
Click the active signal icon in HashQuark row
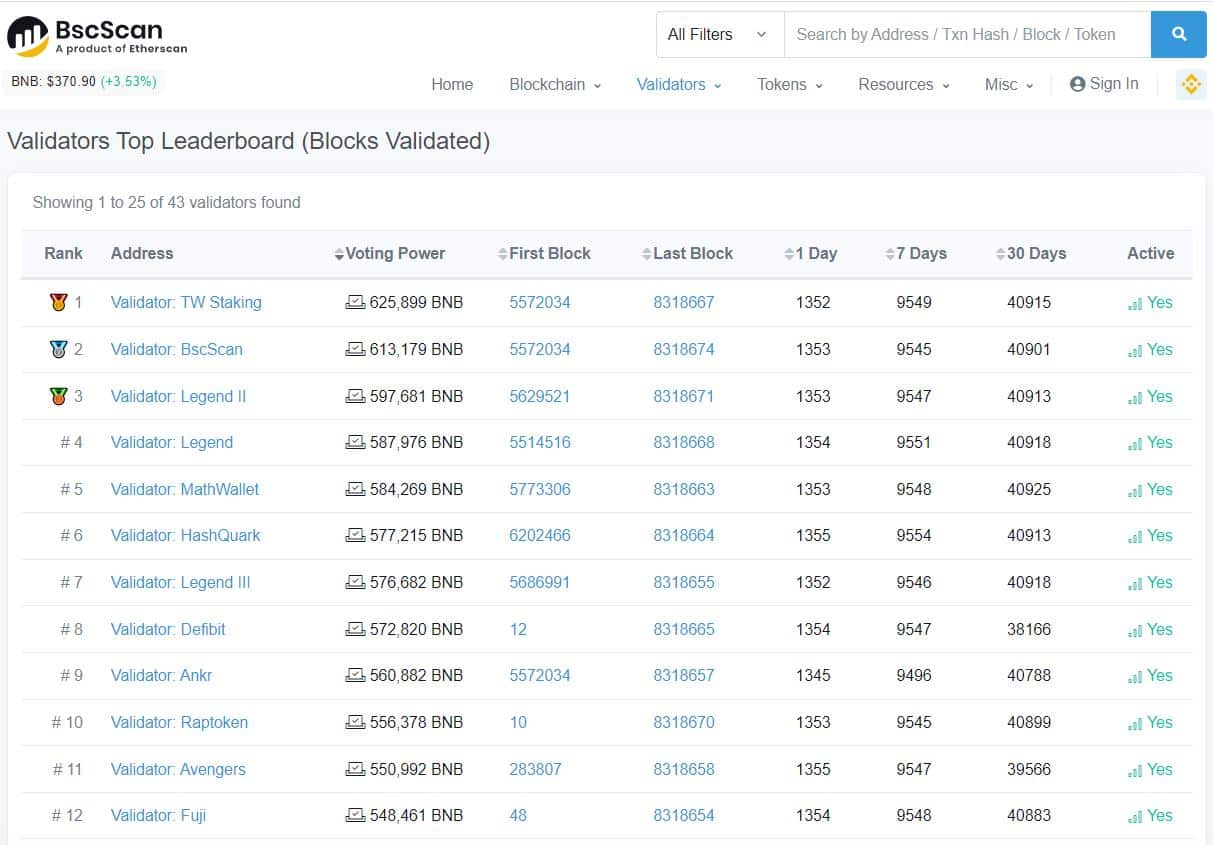tap(1135, 536)
